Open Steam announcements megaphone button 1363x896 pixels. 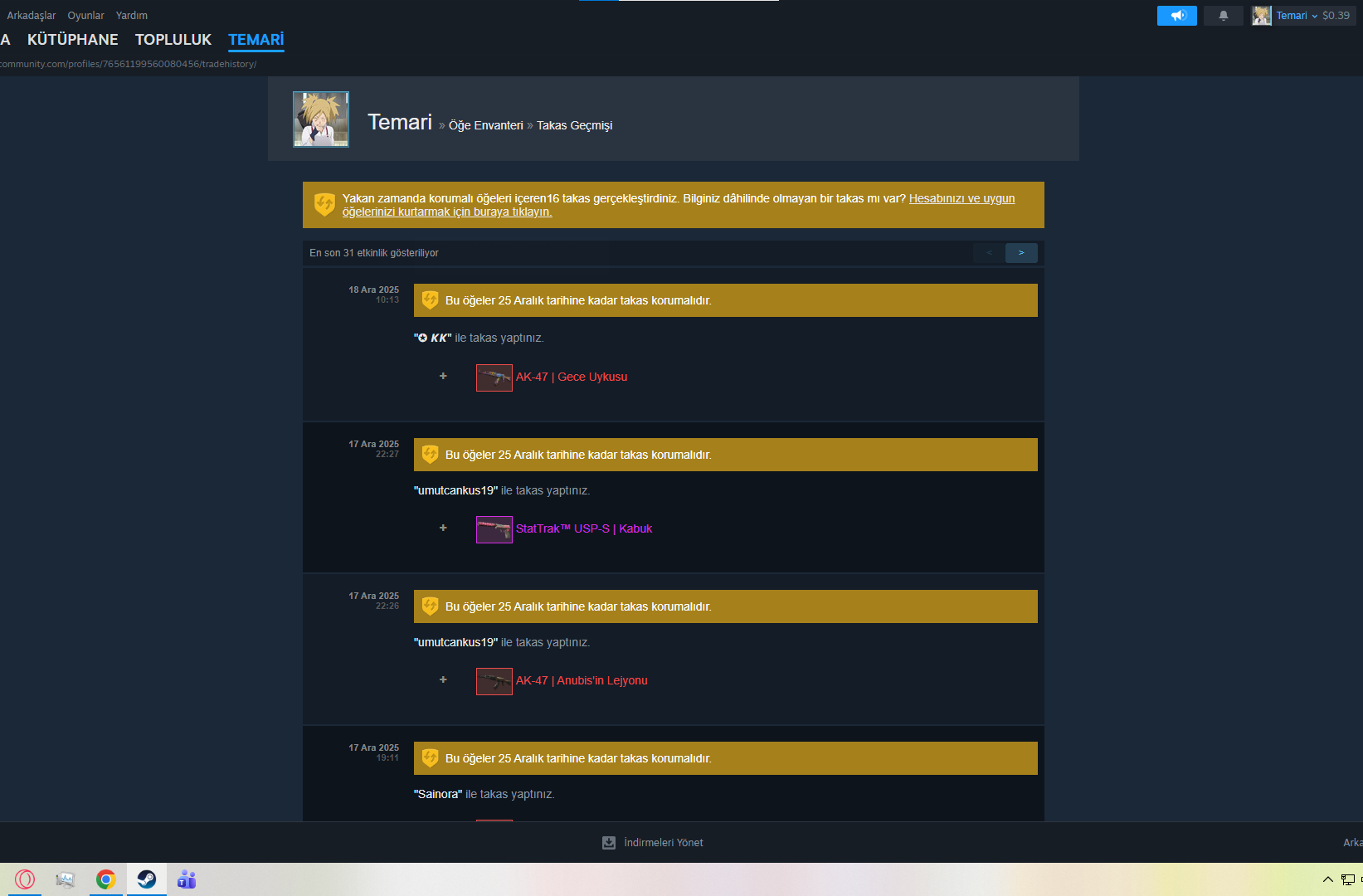(x=1176, y=16)
